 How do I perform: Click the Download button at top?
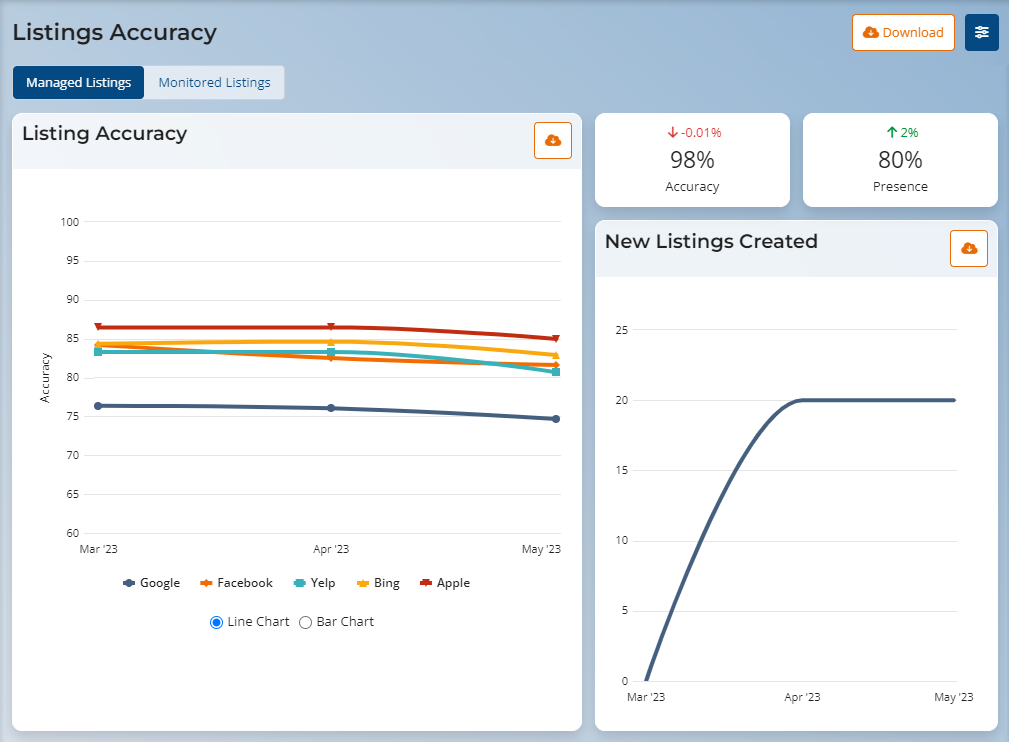(903, 32)
